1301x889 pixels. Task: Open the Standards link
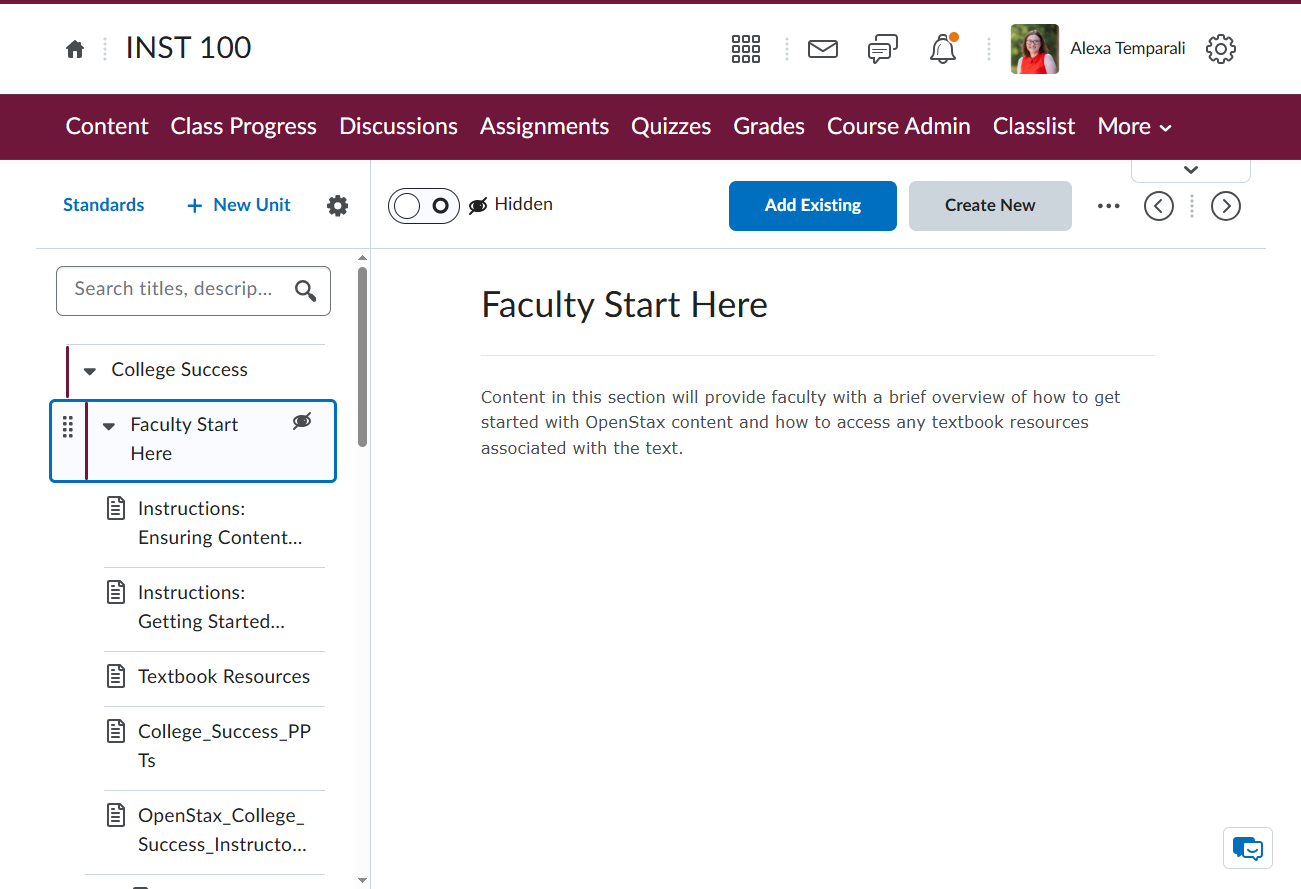coord(104,205)
